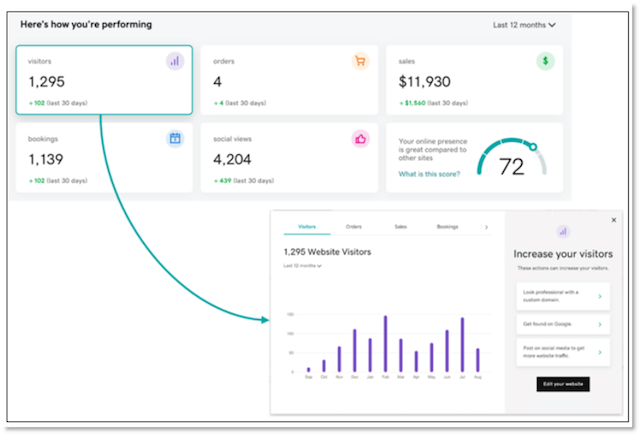640x435 pixels.
Task: Click the Edit your website button
Action: (x=563, y=384)
